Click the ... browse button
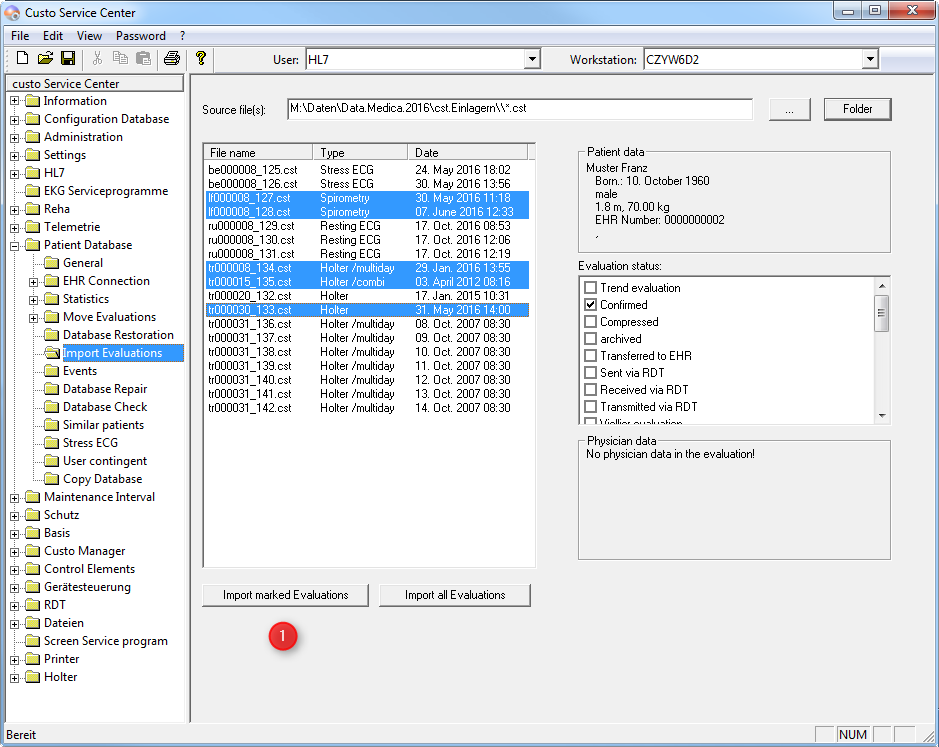This screenshot has width=939, height=747. (789, 109)
